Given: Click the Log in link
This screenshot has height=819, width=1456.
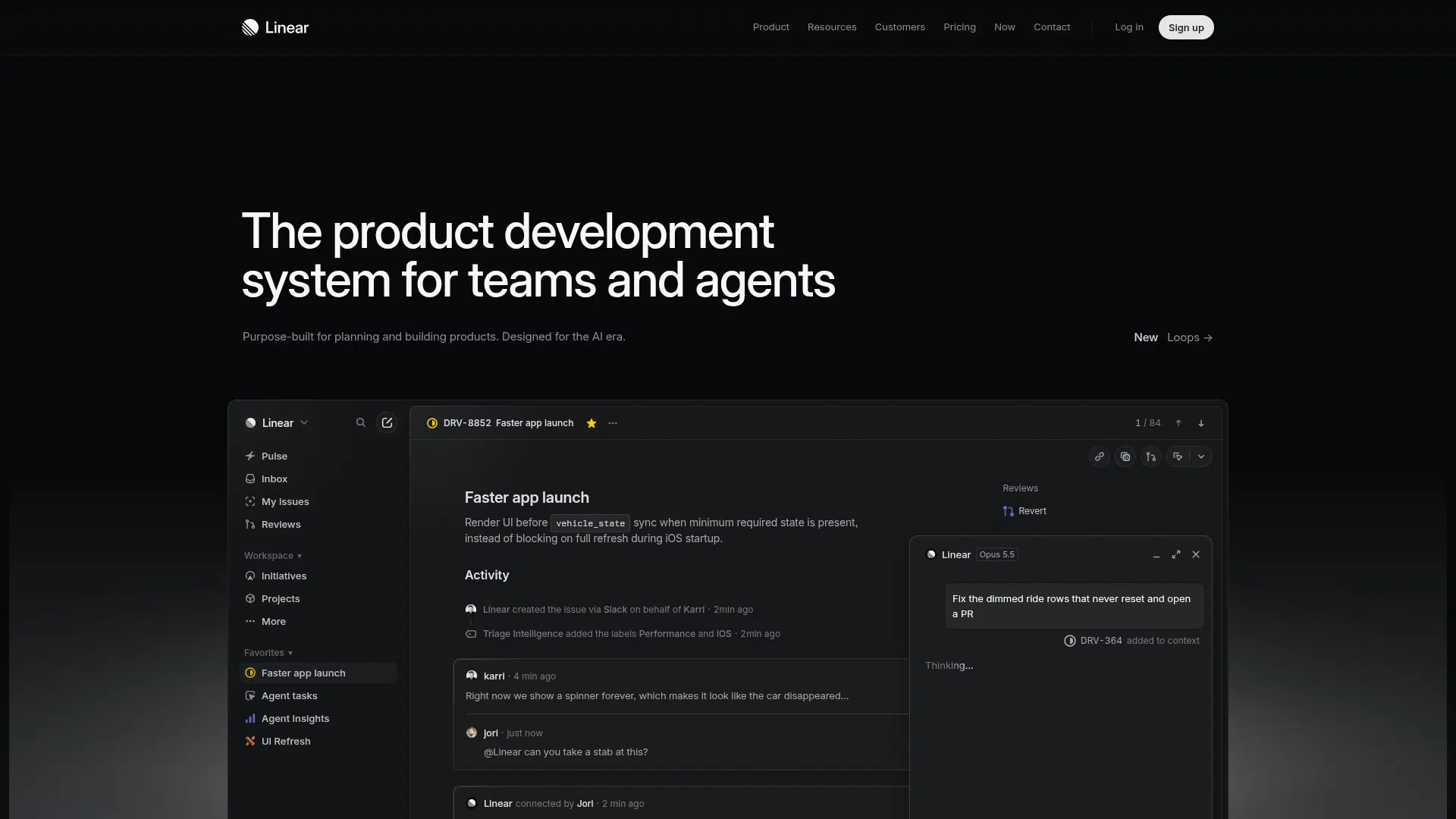Looking at the screenshot, I should (1128, 27).
